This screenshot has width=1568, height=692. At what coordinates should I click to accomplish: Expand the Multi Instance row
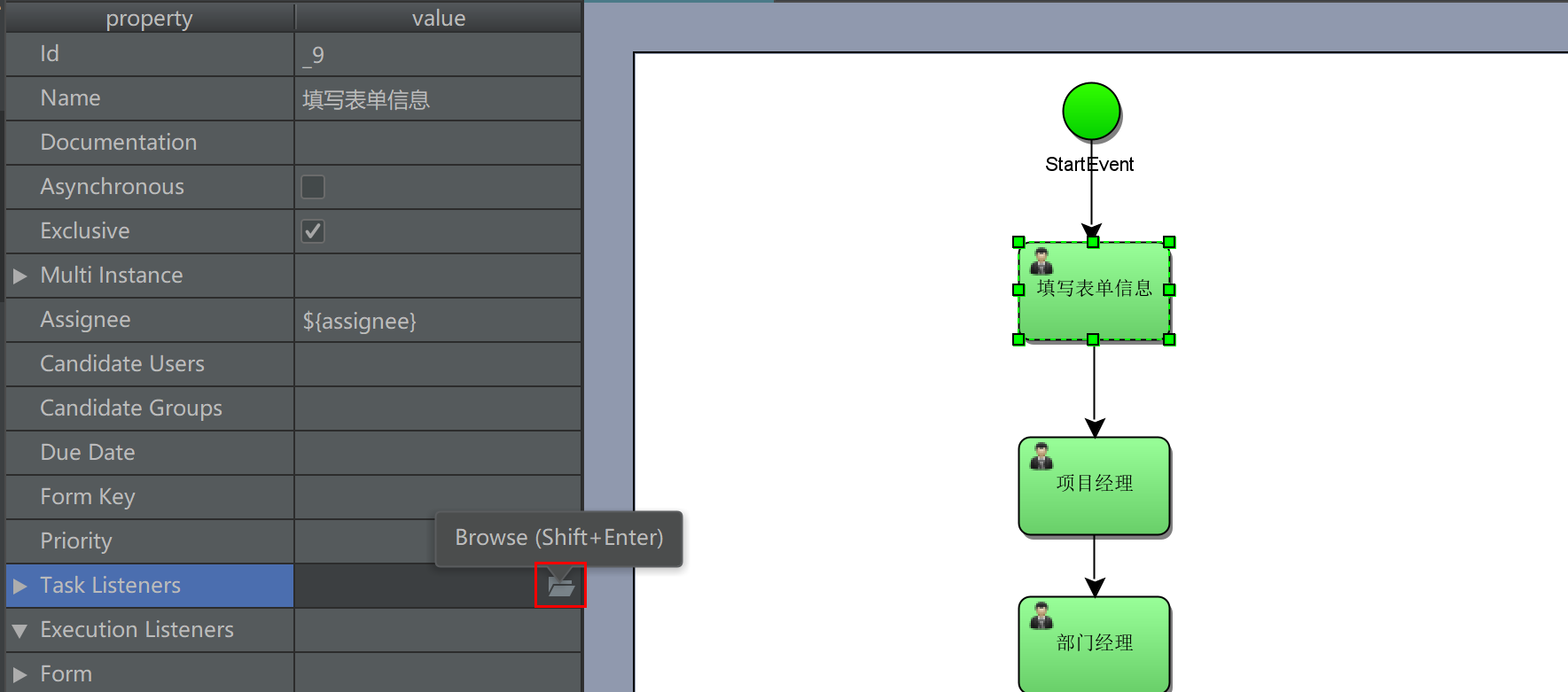pos(20,276)
